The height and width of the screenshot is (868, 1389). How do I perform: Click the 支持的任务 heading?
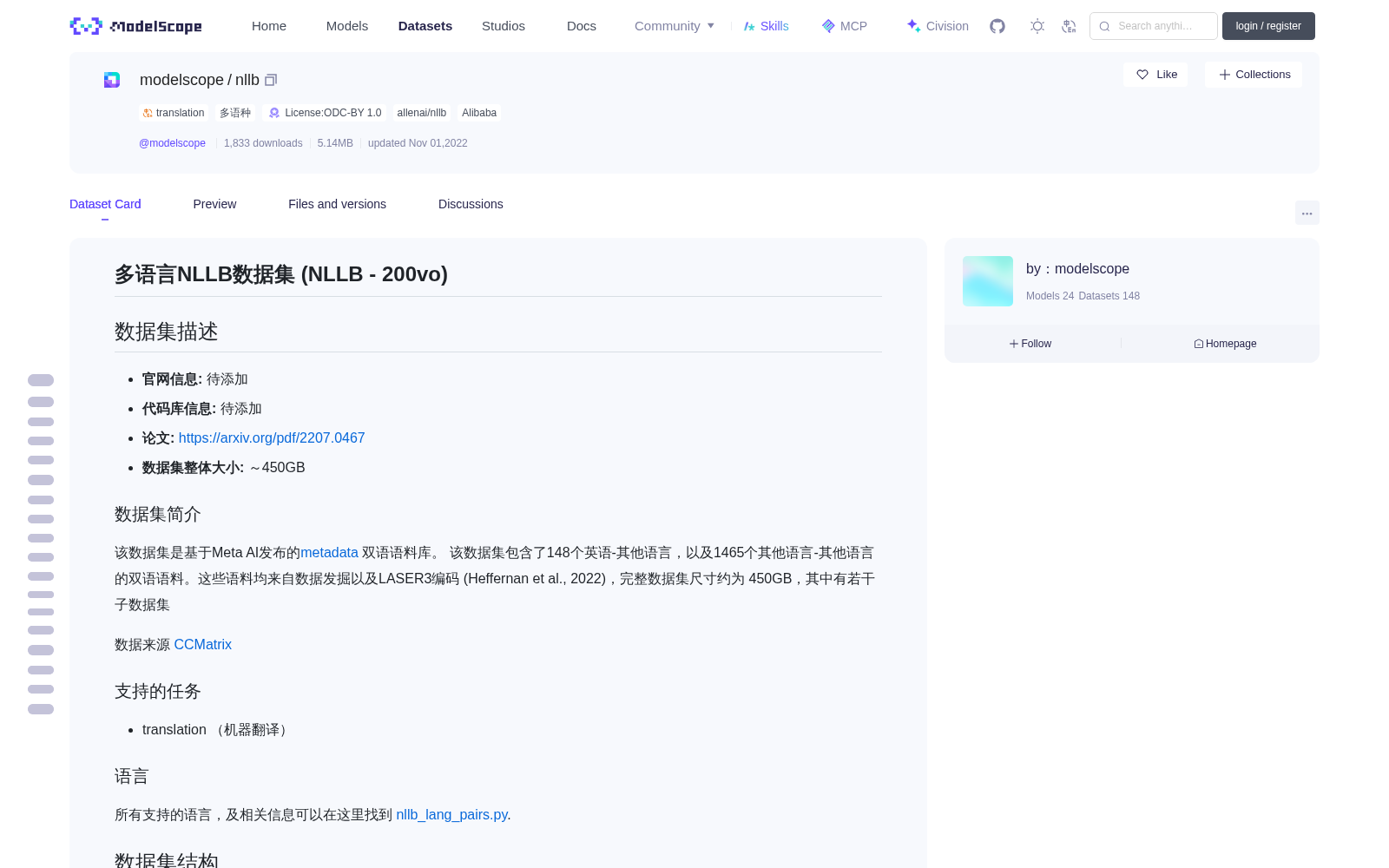pos(158,692)
